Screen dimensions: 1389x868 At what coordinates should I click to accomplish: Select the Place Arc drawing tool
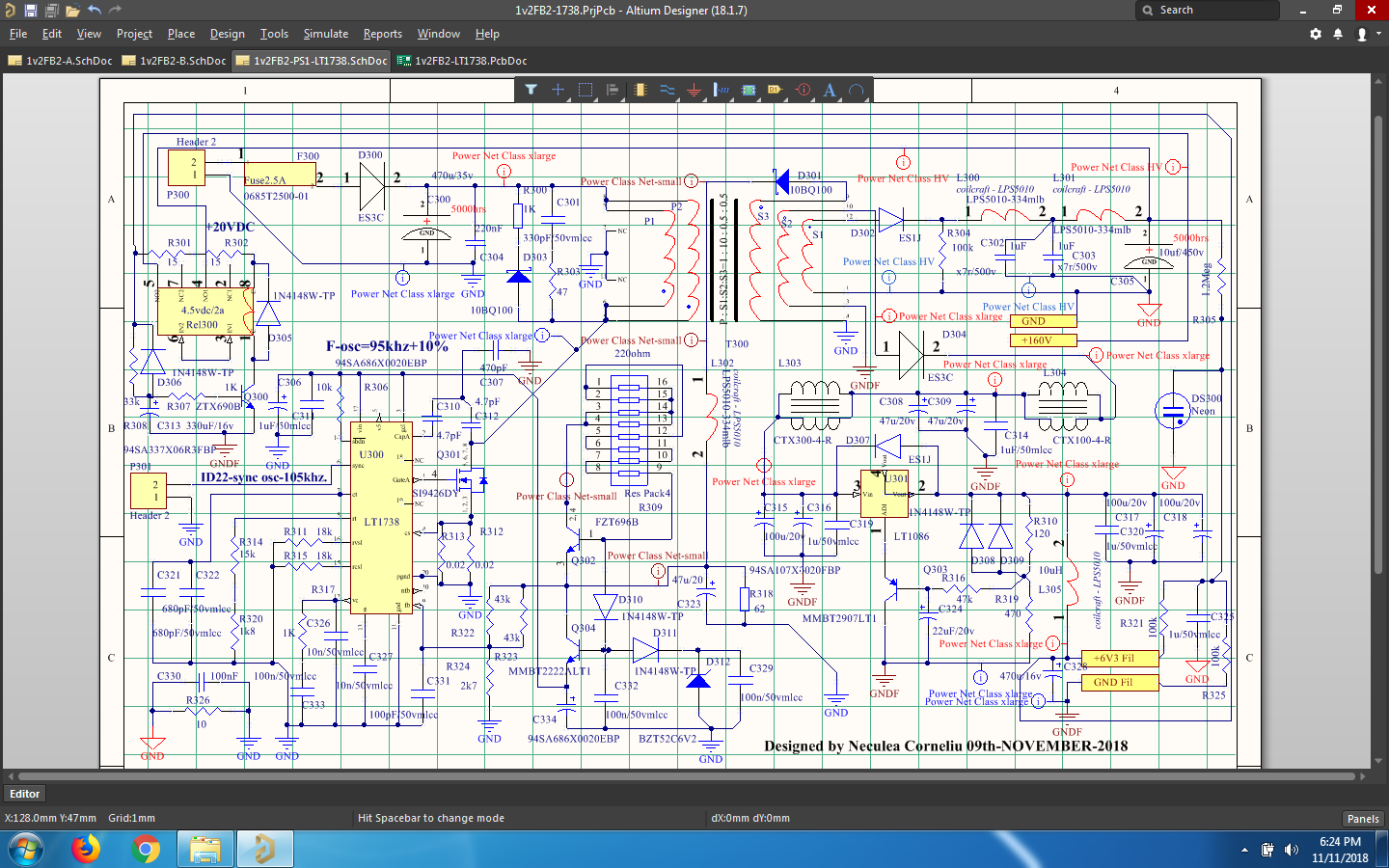[857, 90]
